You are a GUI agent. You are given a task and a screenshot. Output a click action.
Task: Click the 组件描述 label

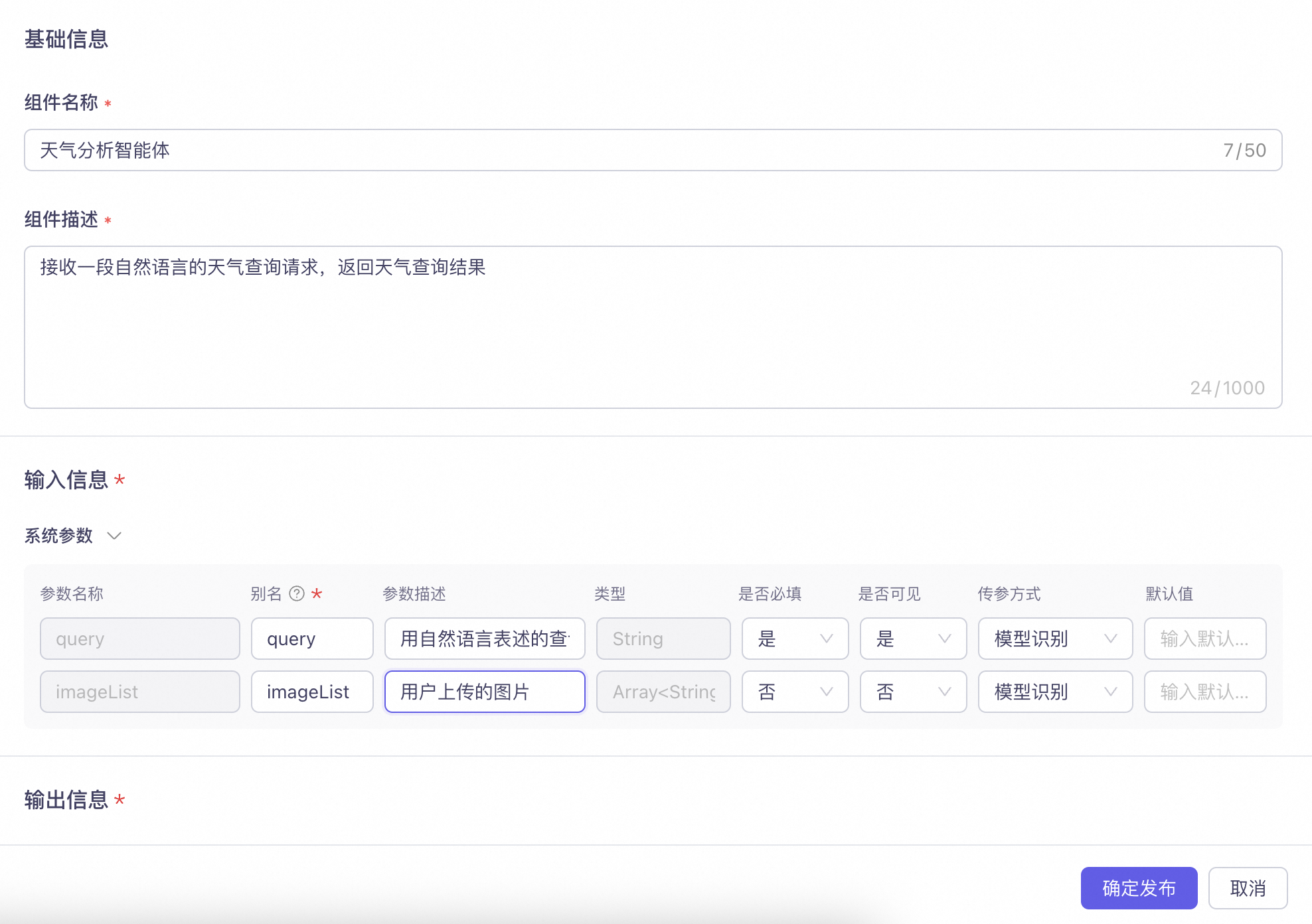pyautogui.click(x=61, y=219)
